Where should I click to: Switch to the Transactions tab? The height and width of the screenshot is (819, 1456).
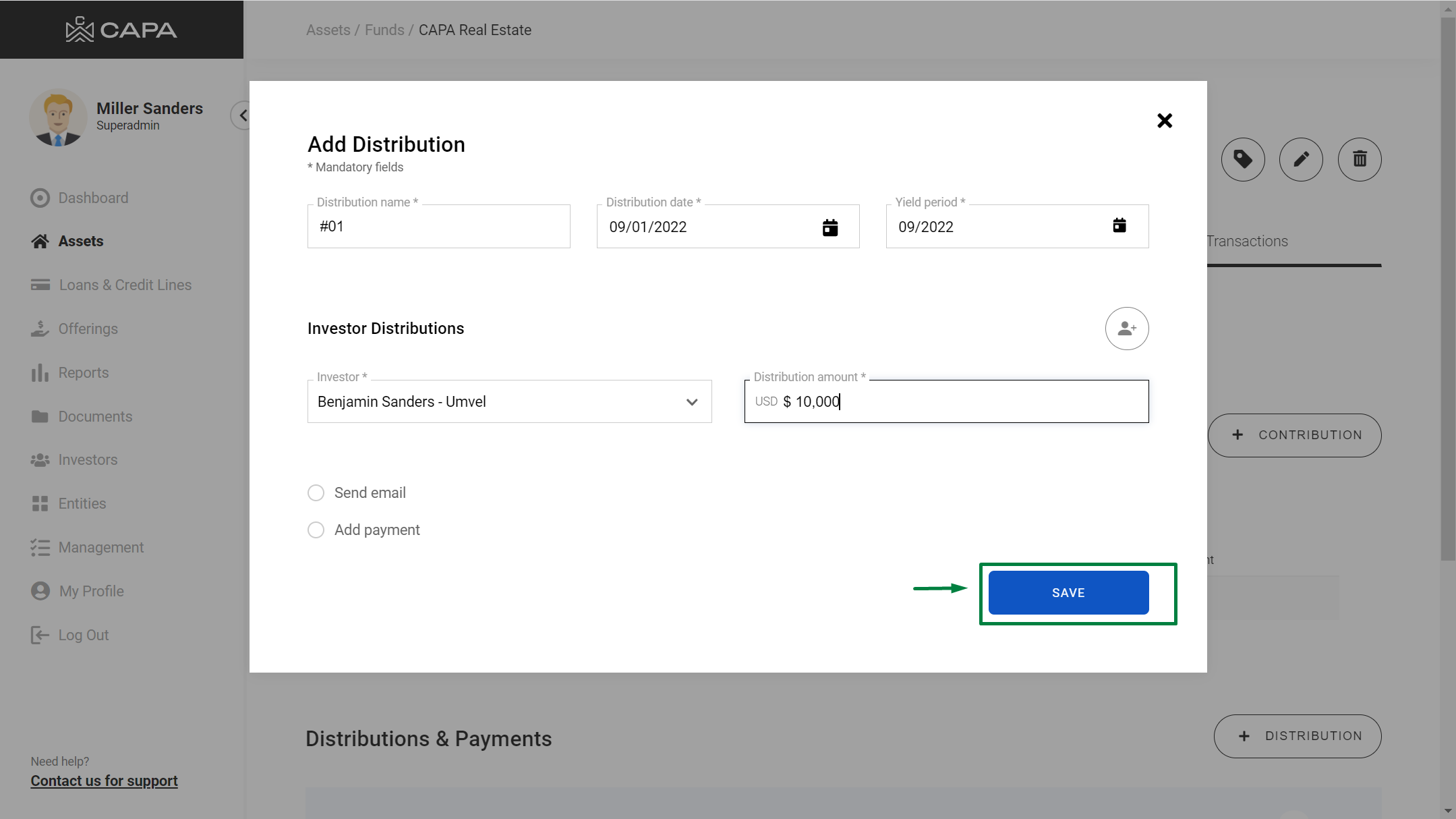tap(1247, 242)
